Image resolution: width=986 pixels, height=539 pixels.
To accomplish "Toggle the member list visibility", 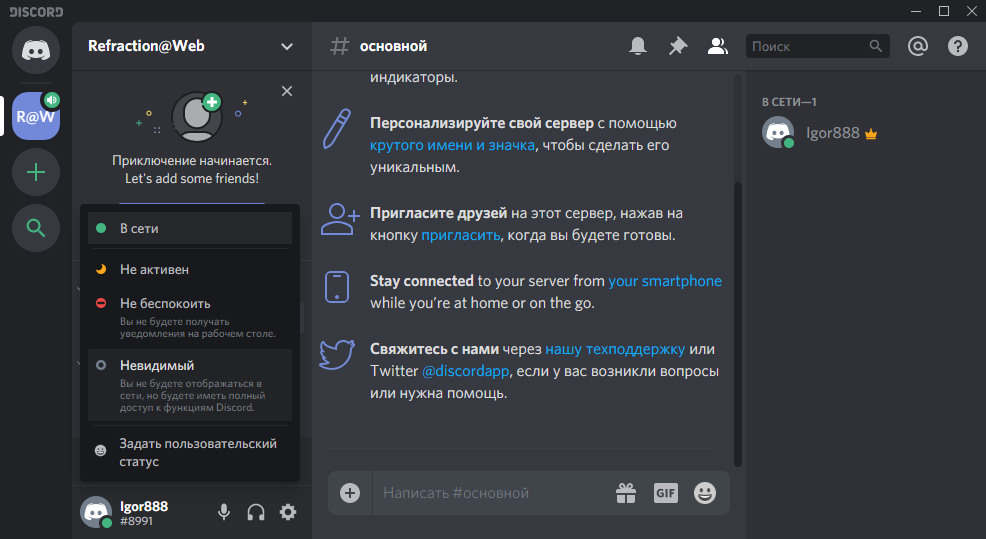I will pos(717,46).
